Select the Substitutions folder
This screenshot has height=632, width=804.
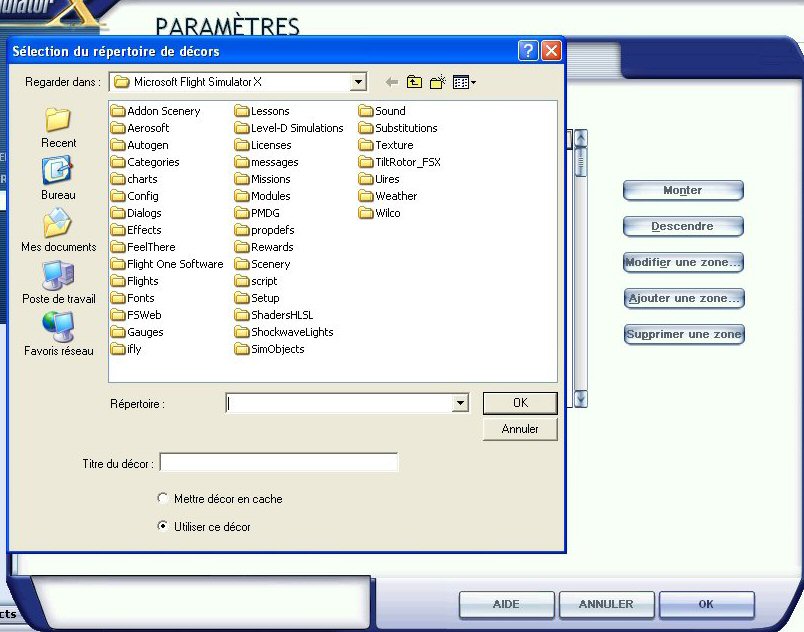(x=398, y=128)
